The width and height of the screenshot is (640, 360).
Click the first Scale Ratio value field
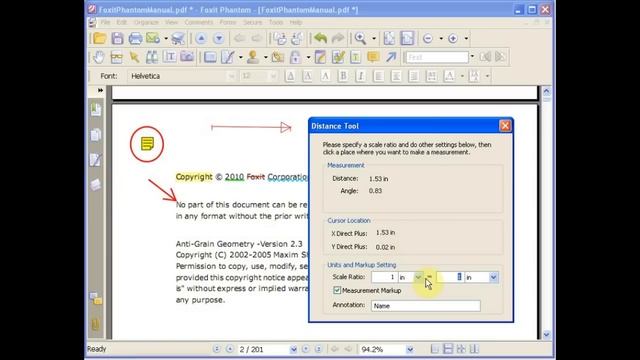(x=384, y=277)
